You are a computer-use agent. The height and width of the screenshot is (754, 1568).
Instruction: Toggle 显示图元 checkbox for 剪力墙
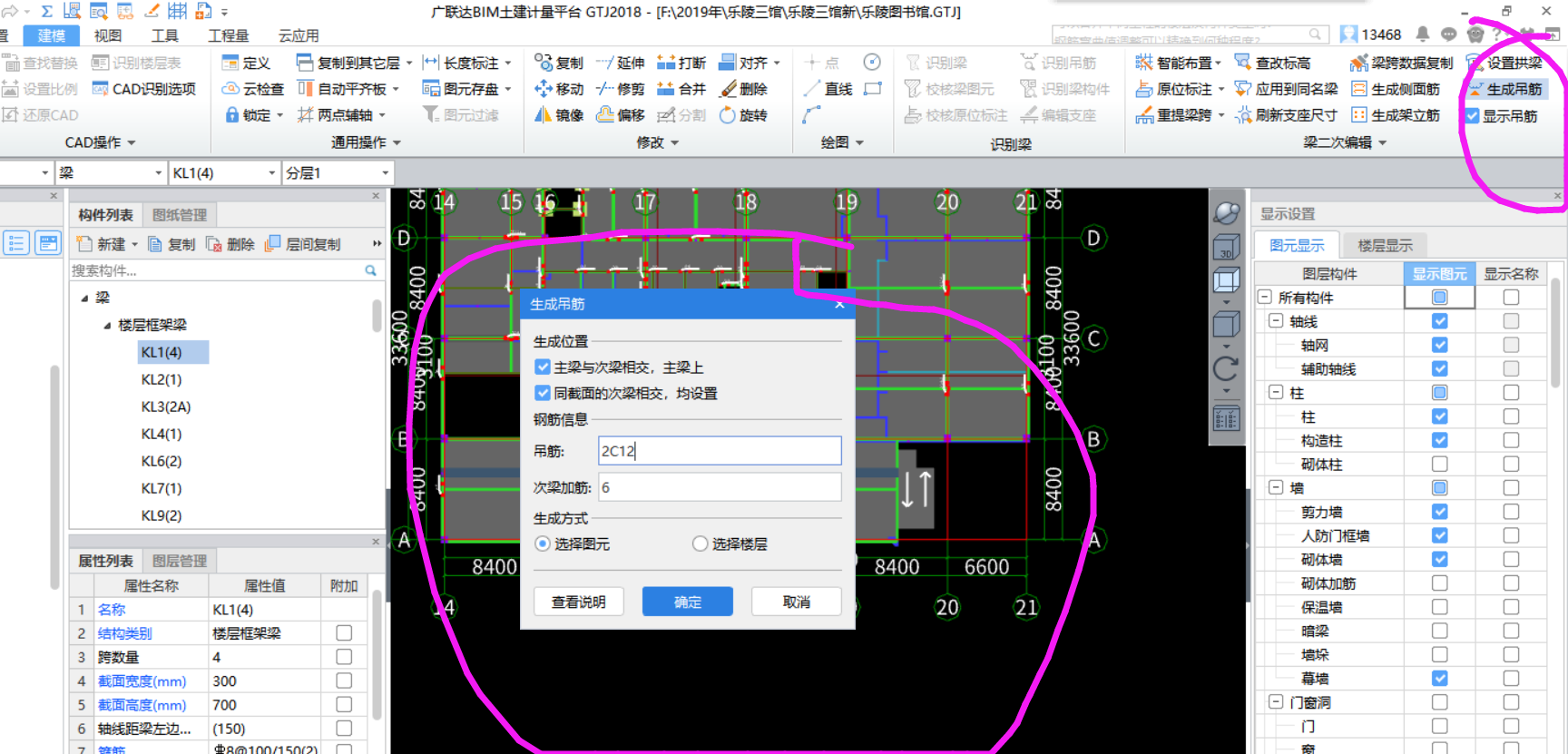pos(1439,512)
